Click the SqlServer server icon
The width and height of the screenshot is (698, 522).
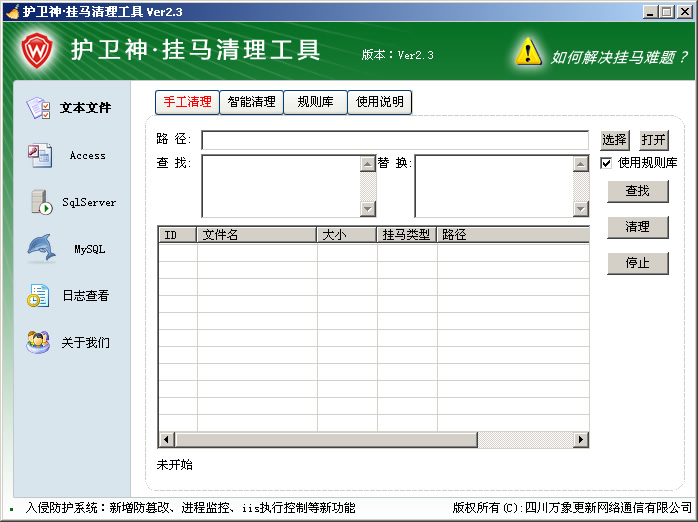point(41,202)
